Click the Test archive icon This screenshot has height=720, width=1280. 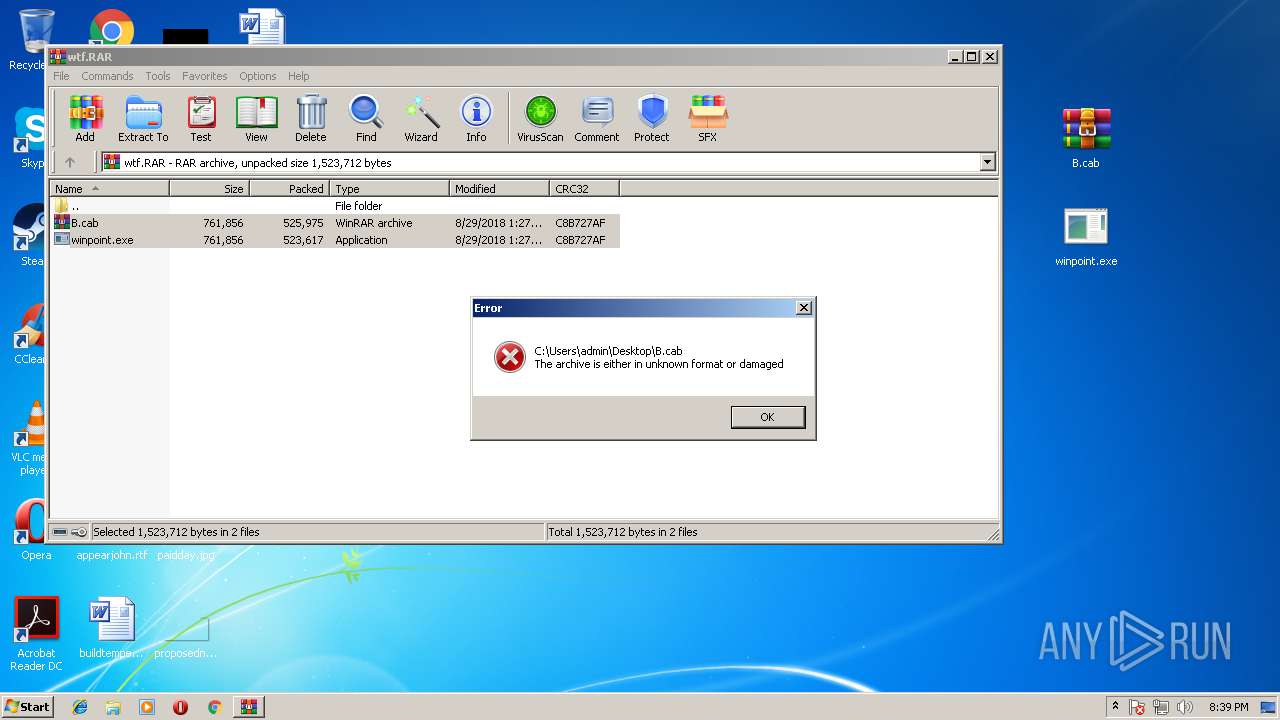(x=201, y=119)
